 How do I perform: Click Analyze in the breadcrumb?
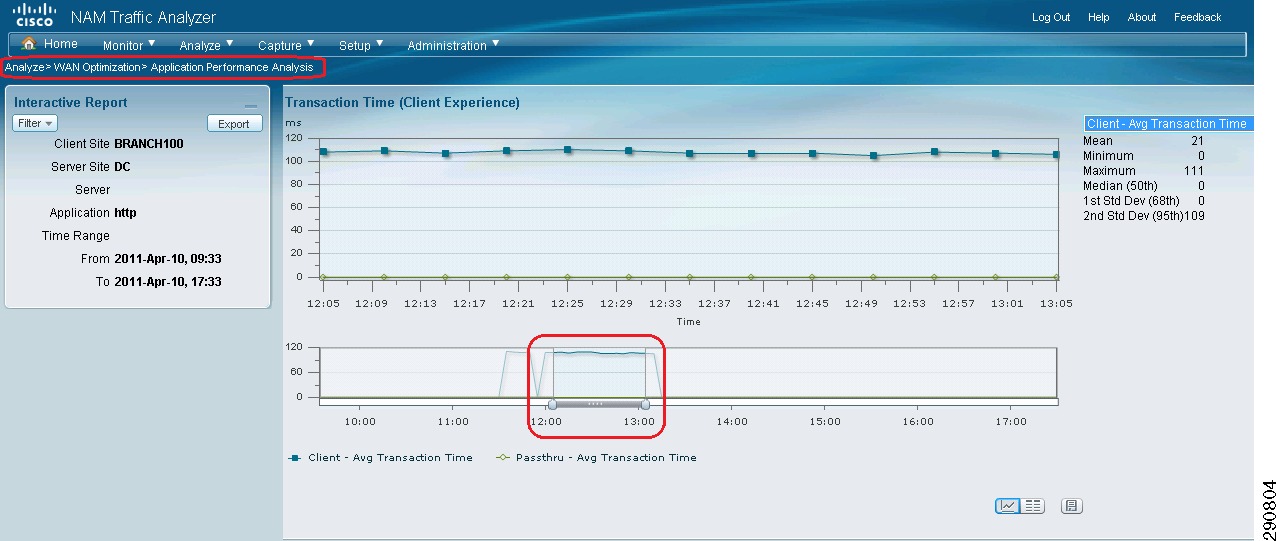pos(24,67)
